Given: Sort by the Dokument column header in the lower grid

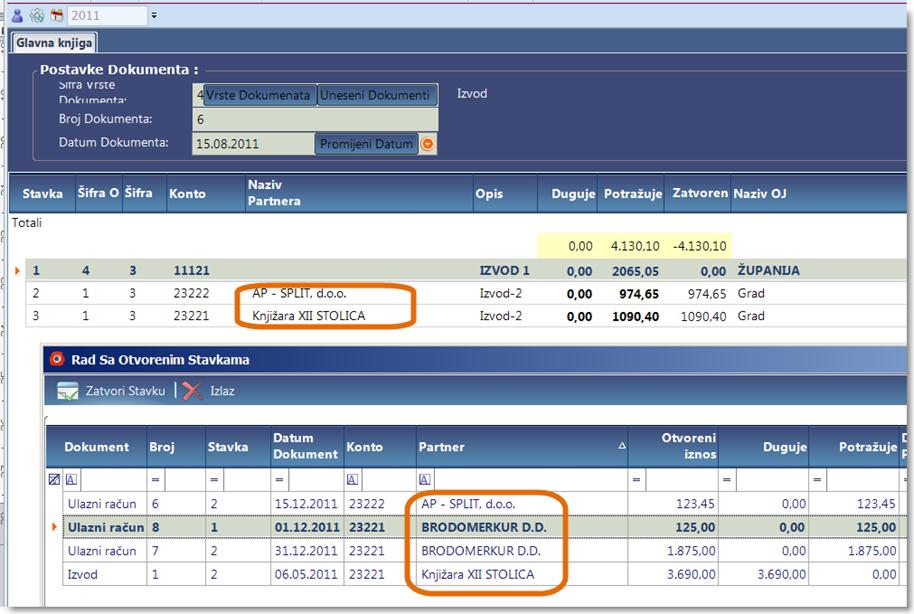Looking at the screenshot, I should pyautogui.click(x=97, y=447).
